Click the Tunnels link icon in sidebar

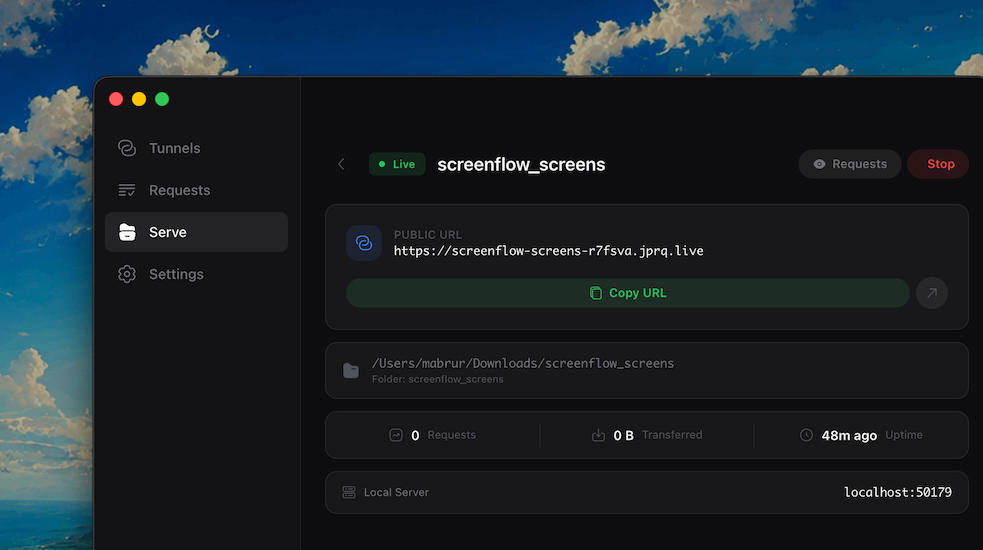pyautogui.click(x=127, y=148)
